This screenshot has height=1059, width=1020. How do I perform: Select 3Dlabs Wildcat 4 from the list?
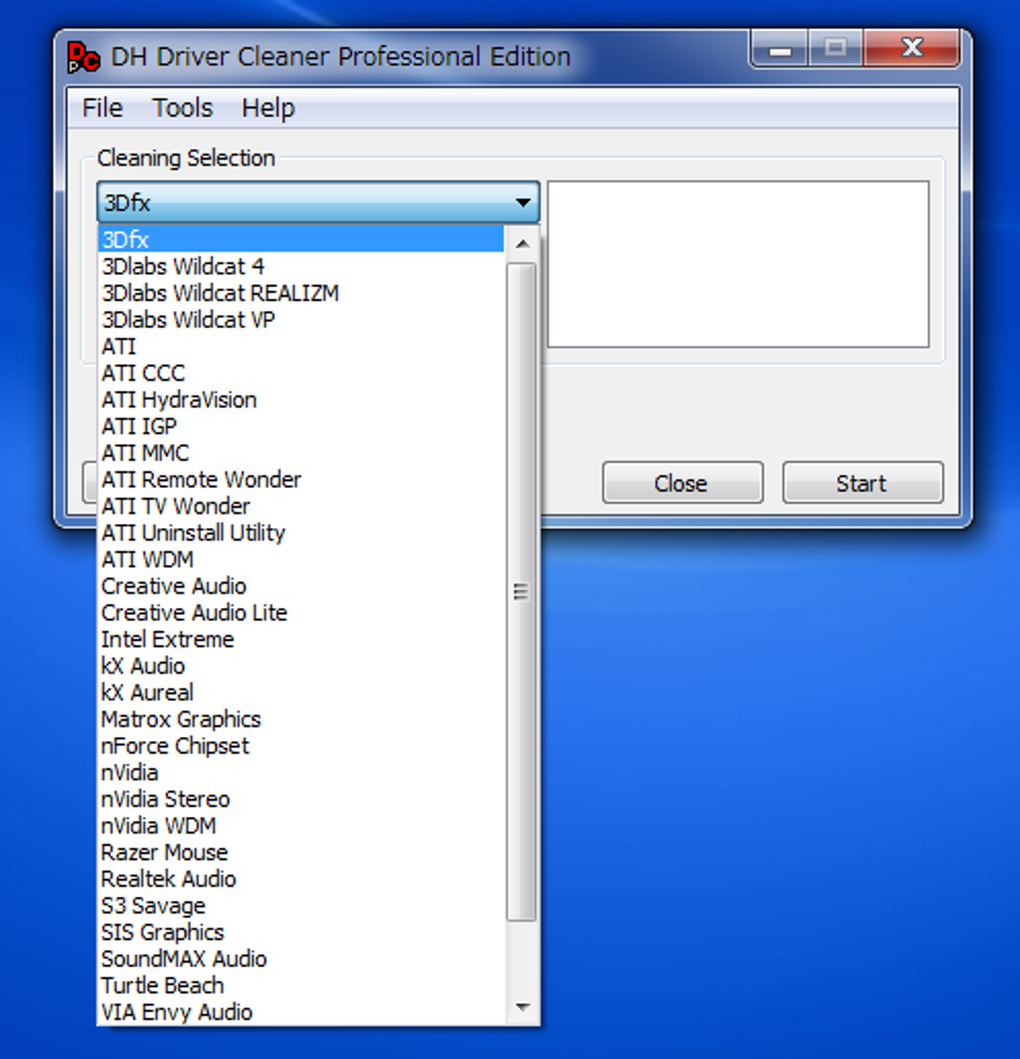(301, 266)
